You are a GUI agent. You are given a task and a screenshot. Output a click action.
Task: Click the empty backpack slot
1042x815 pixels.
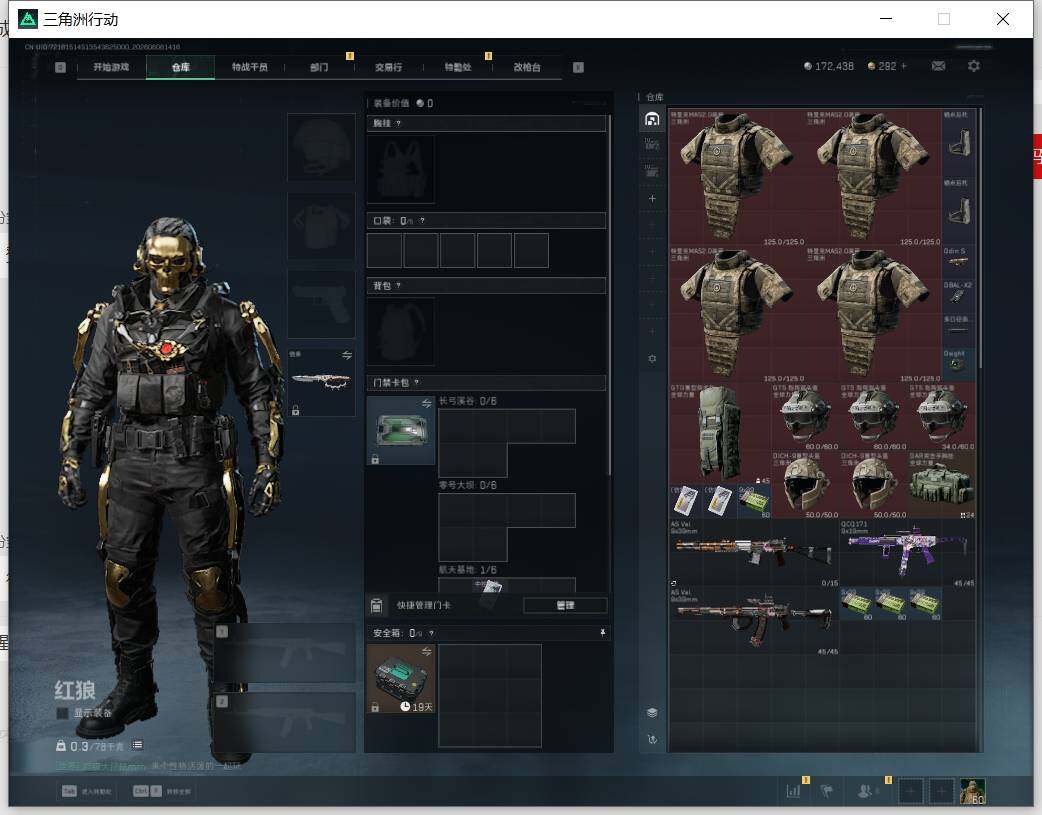pos(401,331)
